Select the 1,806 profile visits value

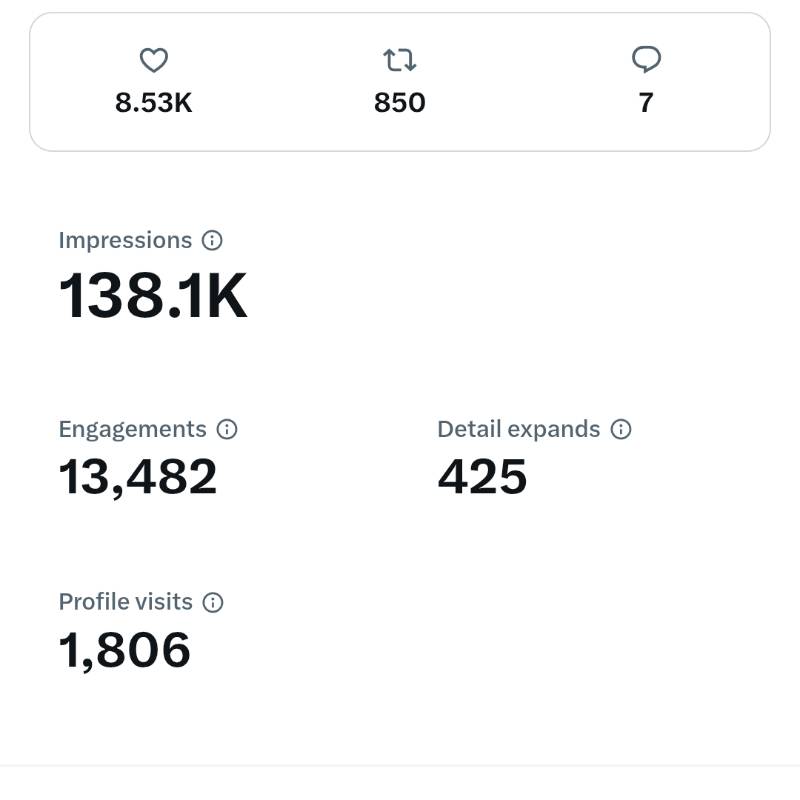(x=124, y=650)
